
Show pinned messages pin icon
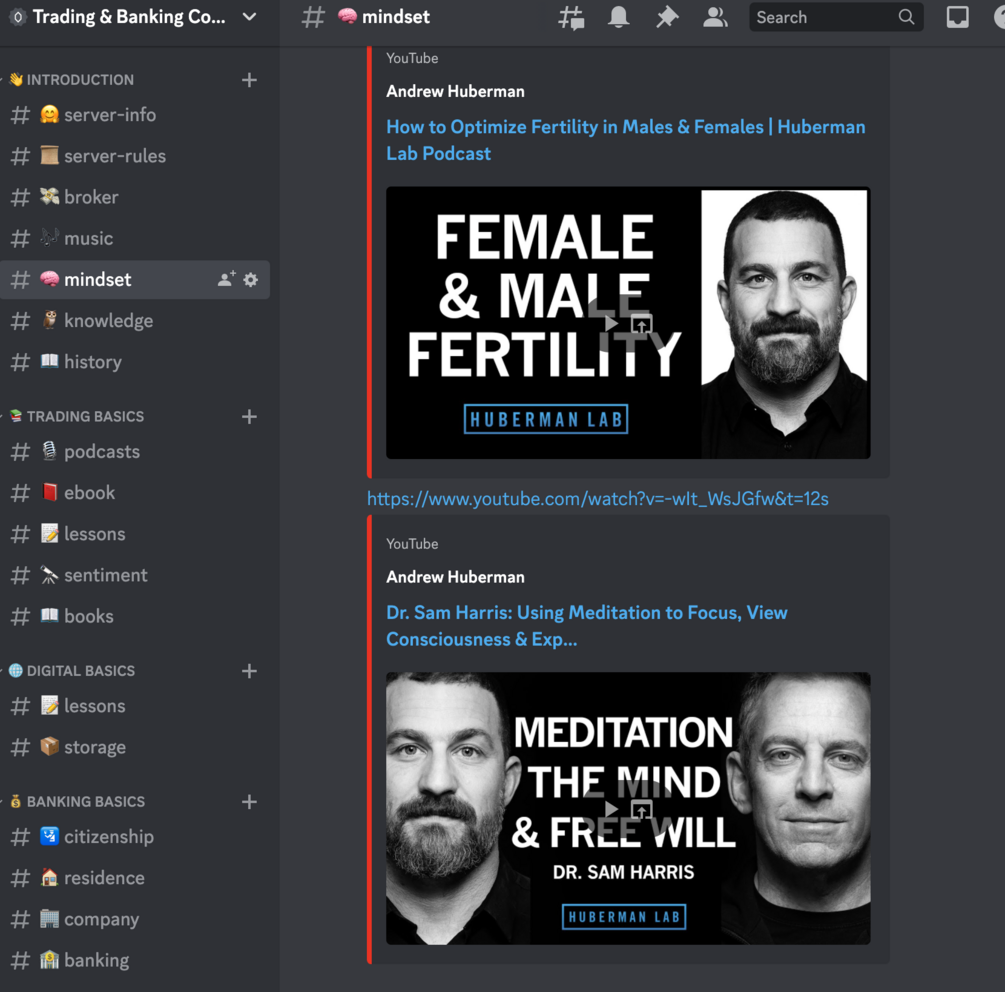pos(667,17)
